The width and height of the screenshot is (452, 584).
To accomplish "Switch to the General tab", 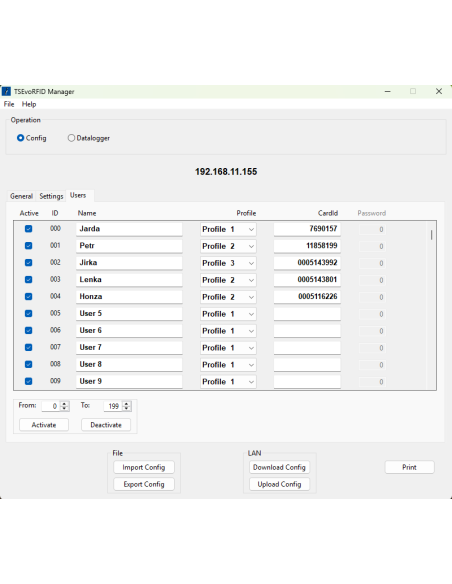I will coord(21,196).
